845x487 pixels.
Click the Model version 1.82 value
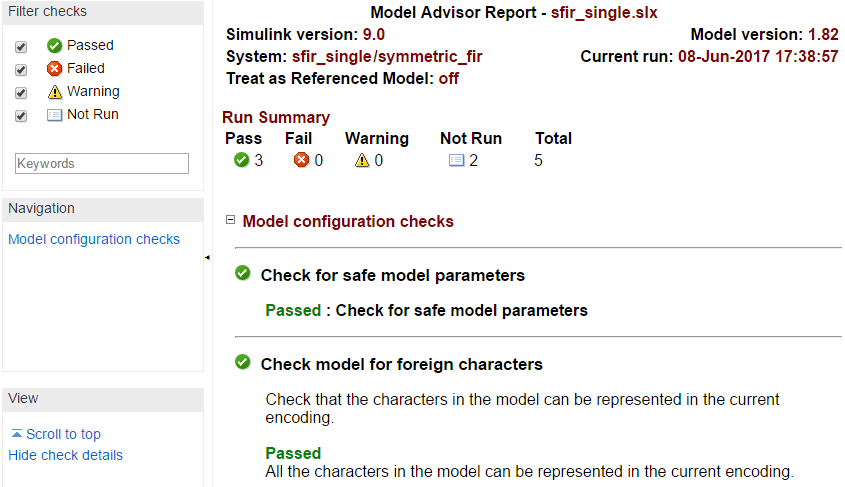click(x=823, y=34)
